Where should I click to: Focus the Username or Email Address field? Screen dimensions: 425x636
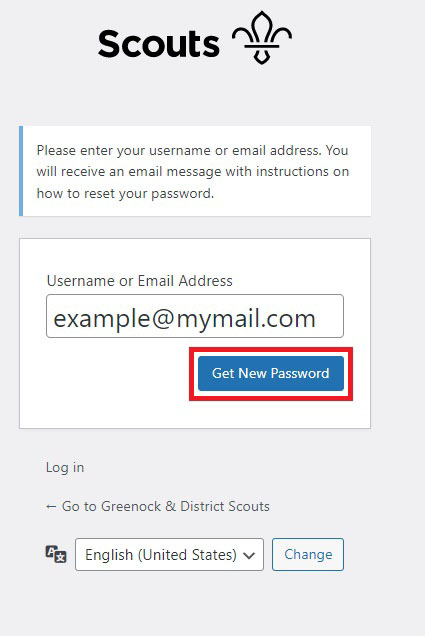[195, 316]
